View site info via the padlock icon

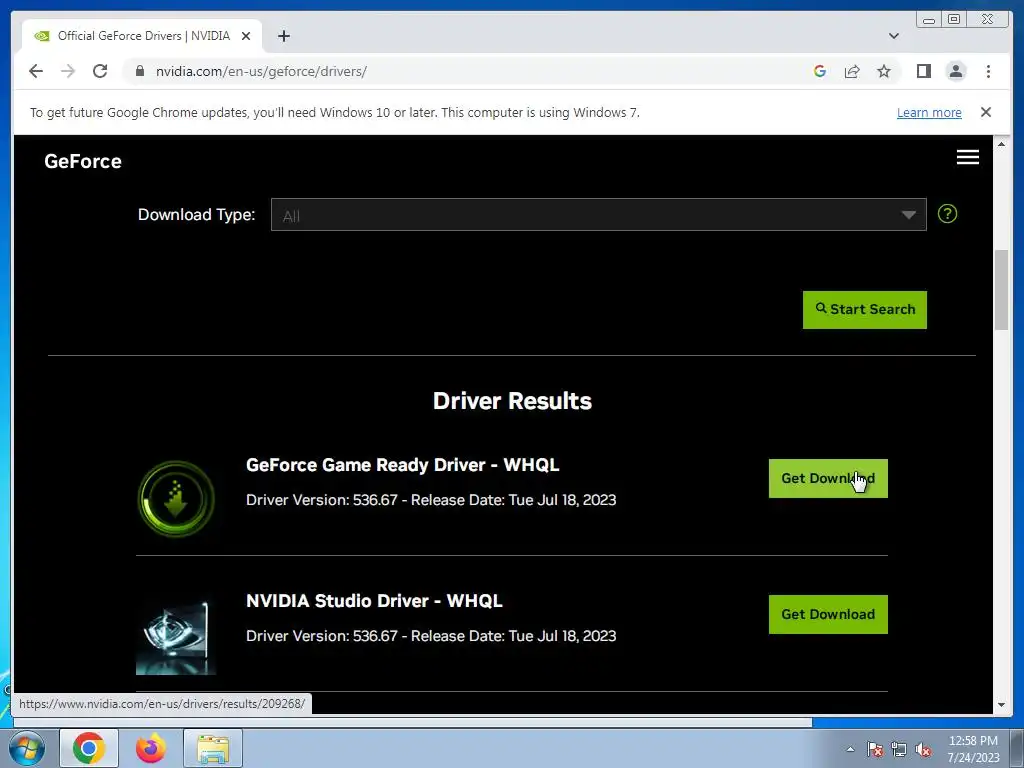(x=140, y=71)
